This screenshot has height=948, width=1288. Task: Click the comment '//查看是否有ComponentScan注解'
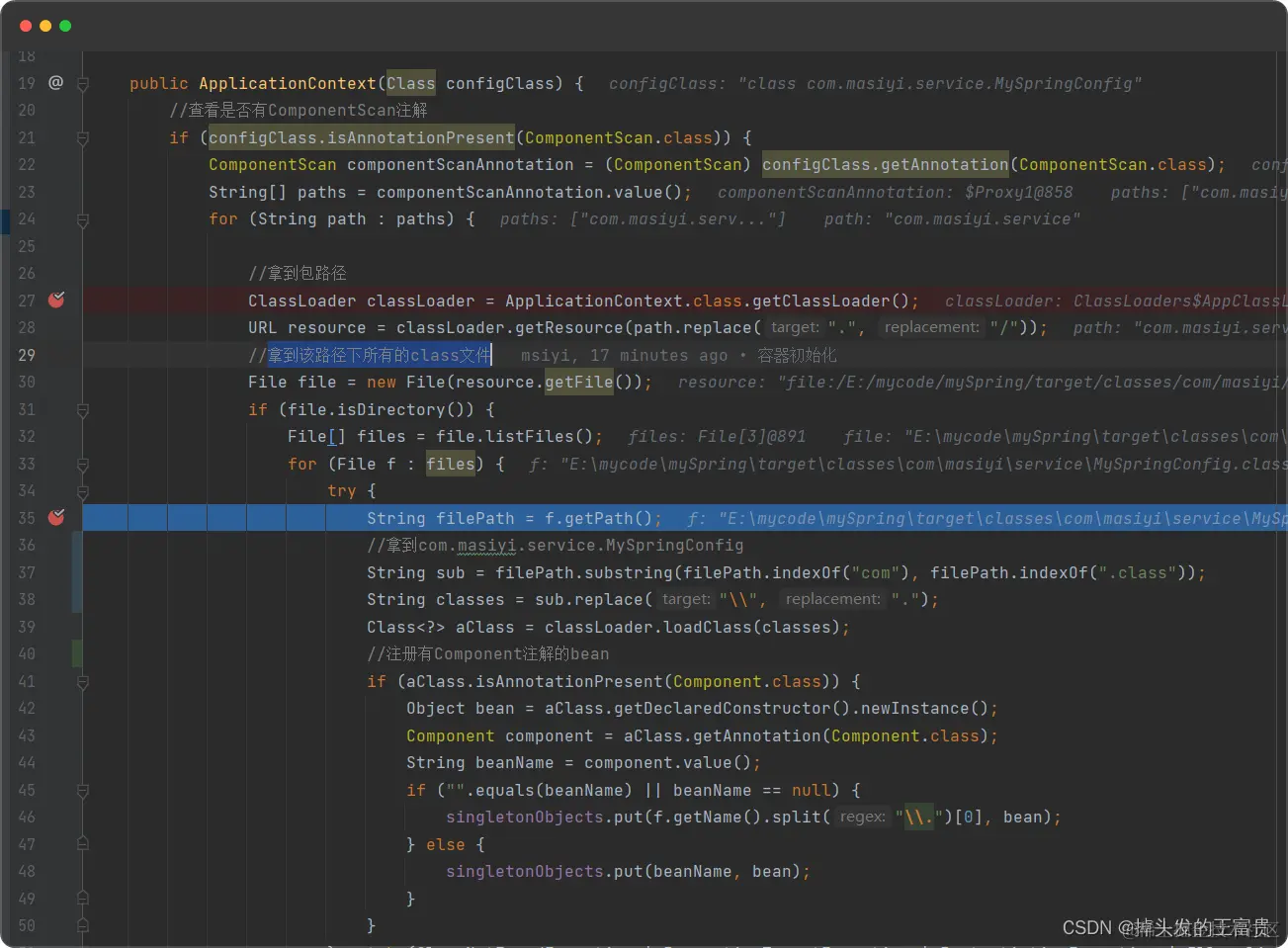pos(299,110)
